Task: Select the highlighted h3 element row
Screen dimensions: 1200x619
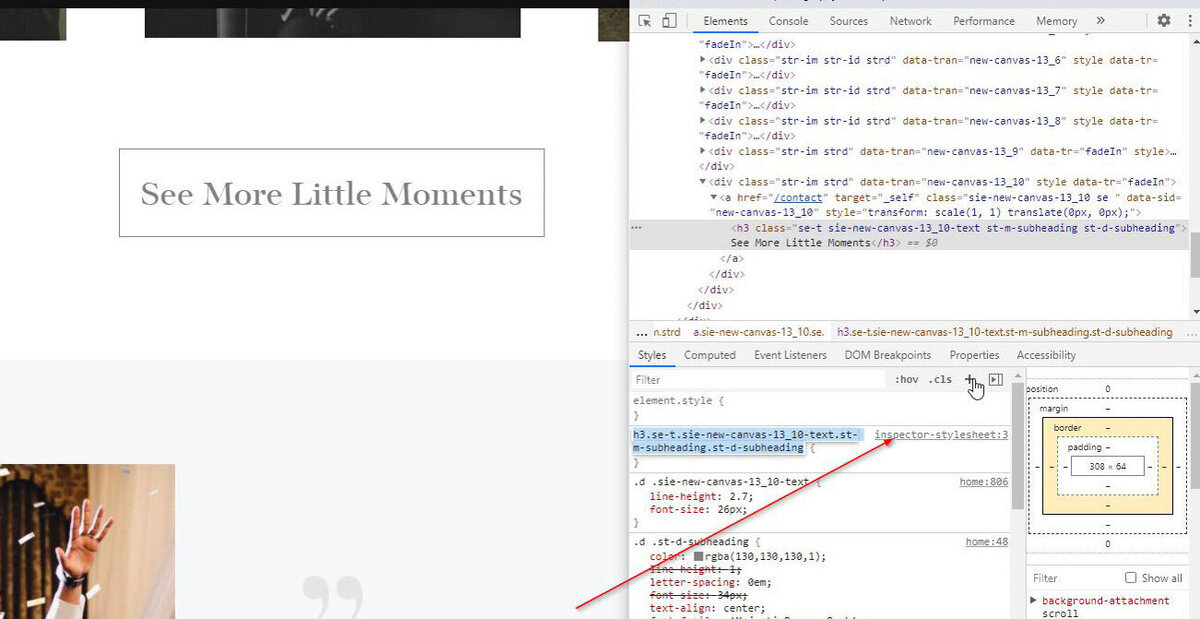Action: [909, 235]
